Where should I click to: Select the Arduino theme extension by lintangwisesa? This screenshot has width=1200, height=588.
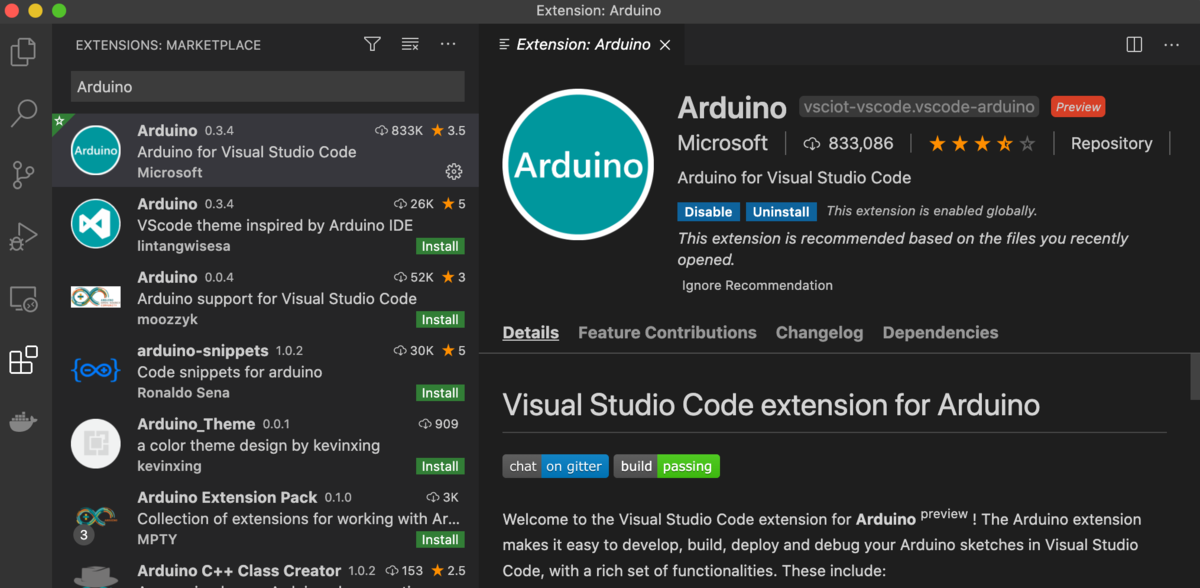click(265, 225)
